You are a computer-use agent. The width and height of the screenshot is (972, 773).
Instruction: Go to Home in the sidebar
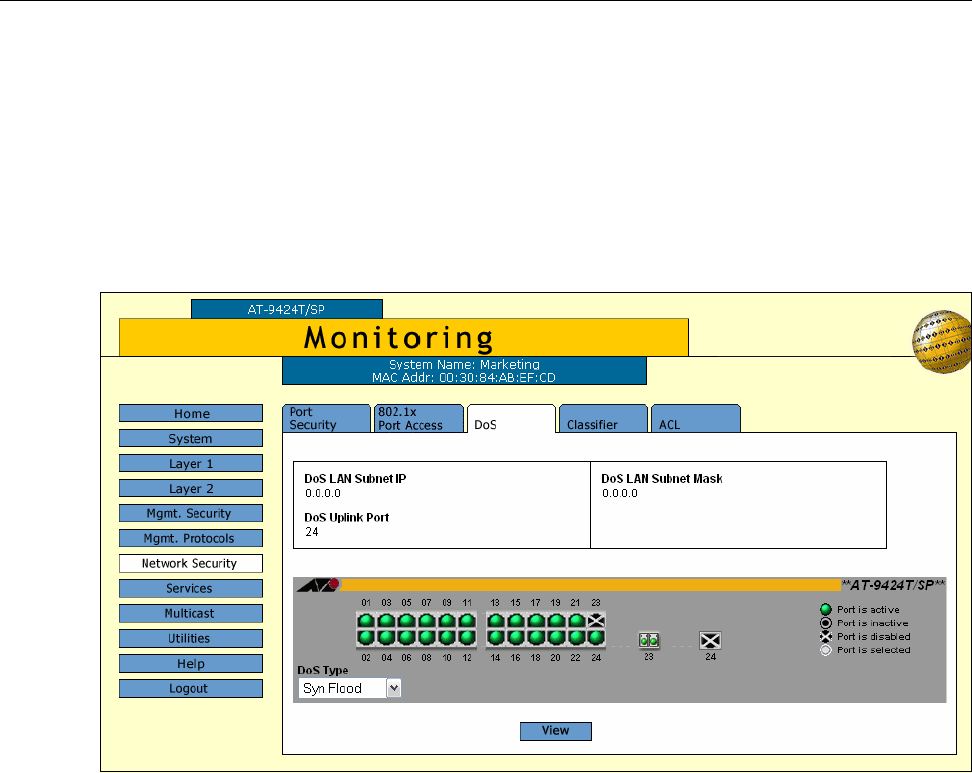[191, 414]
